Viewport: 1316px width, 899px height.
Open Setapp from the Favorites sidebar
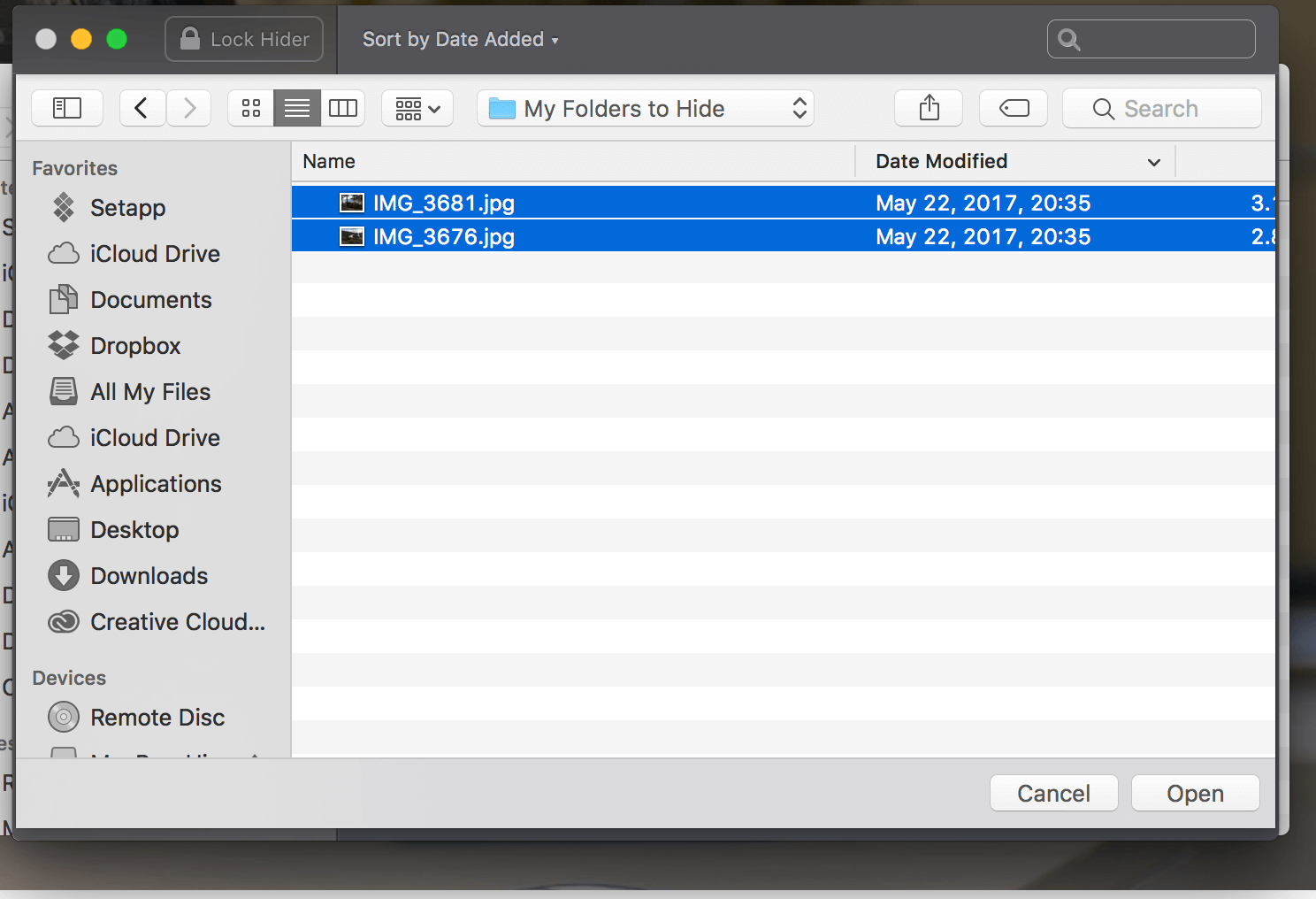point(126,208)
